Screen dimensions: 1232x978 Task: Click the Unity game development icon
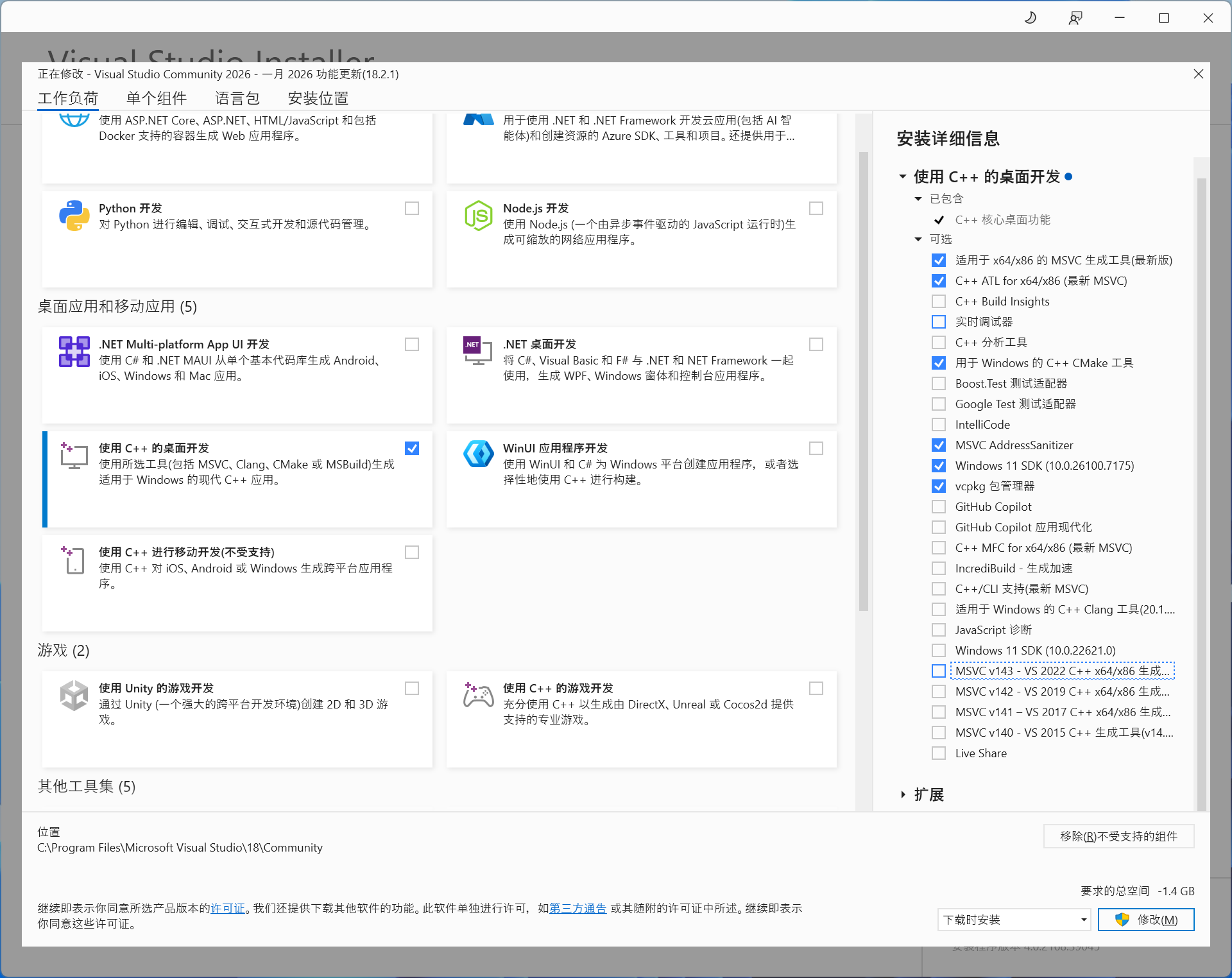[74, 695]
